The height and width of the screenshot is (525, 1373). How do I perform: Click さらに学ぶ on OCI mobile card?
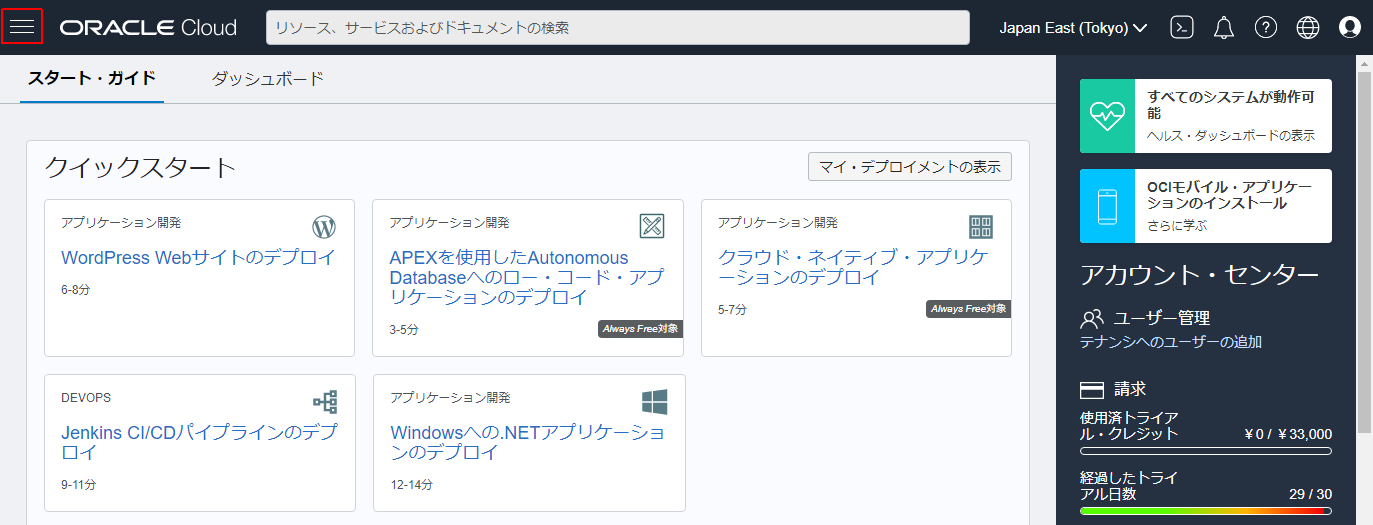(x=1177, y=225)
